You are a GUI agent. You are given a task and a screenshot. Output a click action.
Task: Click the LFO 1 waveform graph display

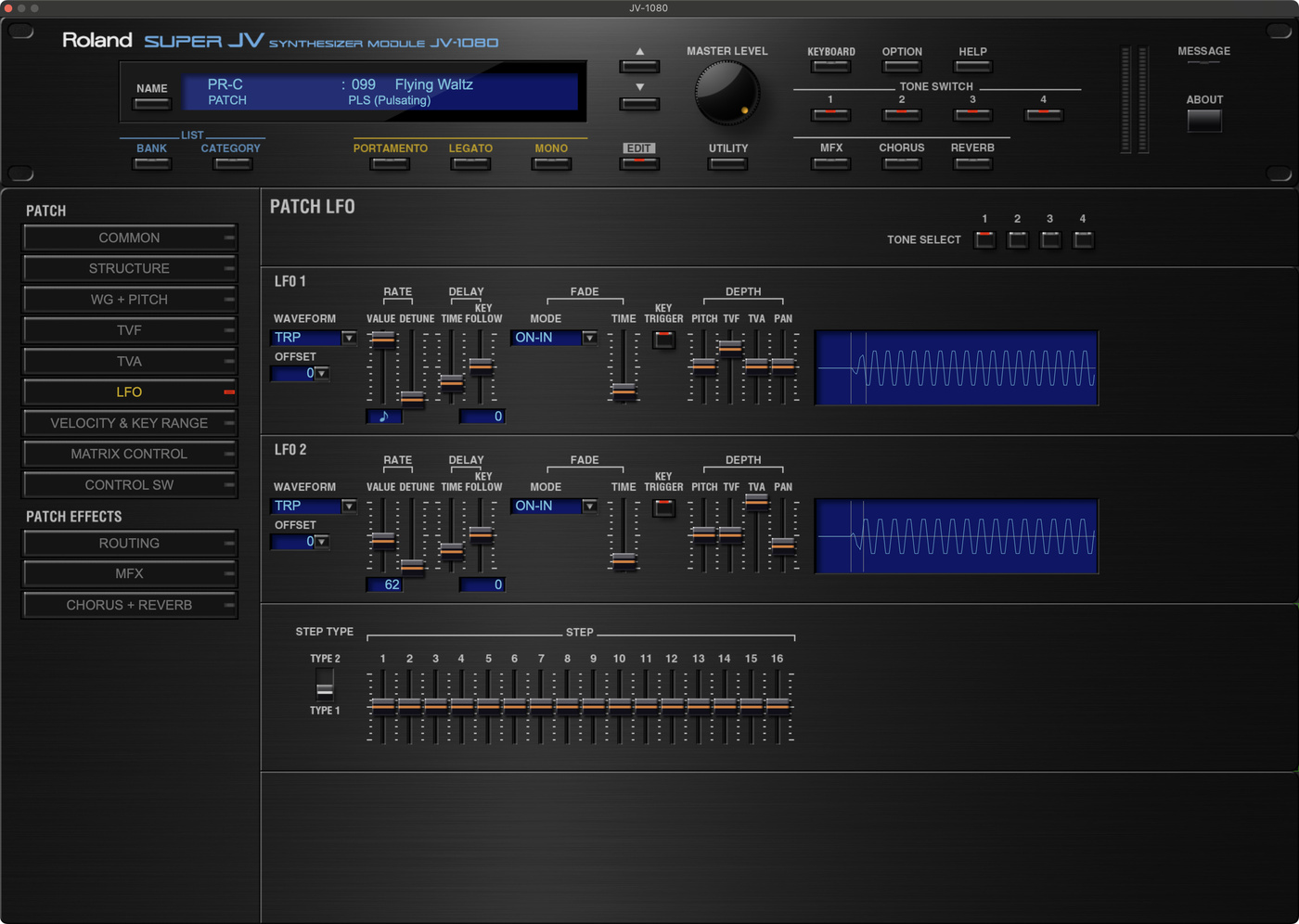click(x=957, y=368)
